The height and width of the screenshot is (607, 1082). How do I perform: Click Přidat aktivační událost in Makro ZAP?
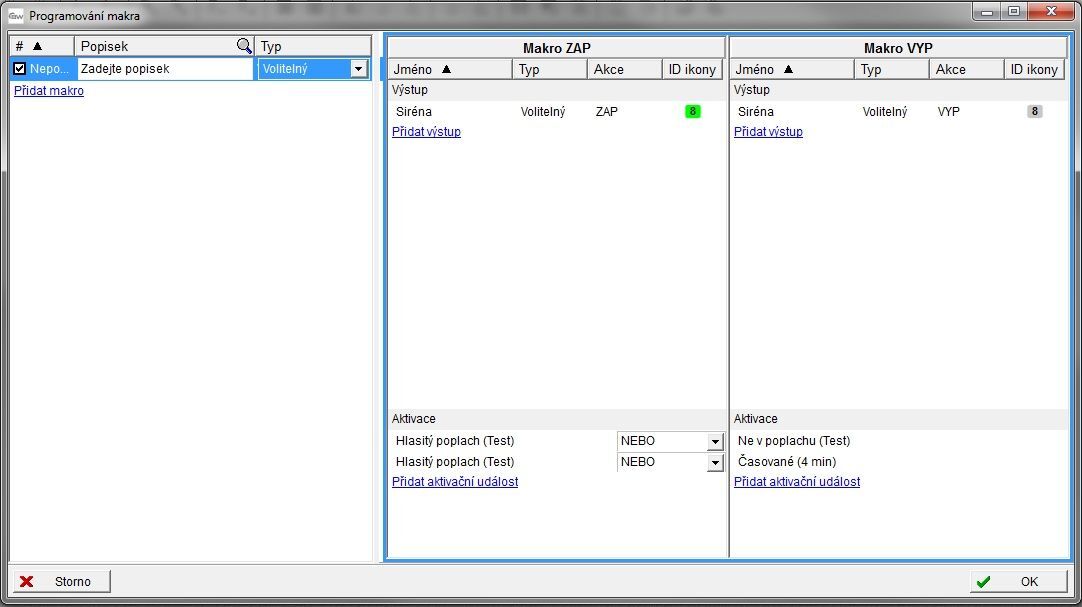(455, 482)
